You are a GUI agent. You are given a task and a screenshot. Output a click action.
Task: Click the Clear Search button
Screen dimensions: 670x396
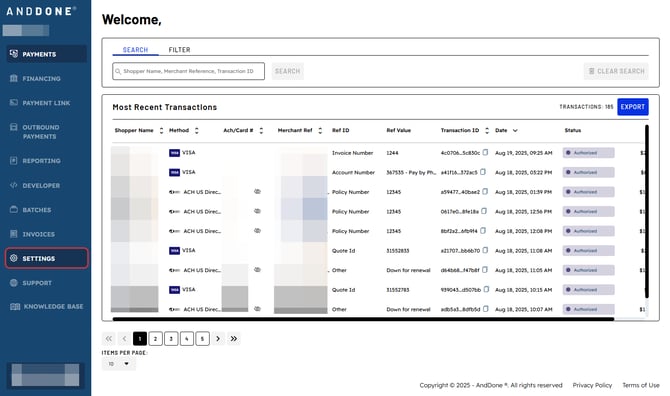[616, 71]
